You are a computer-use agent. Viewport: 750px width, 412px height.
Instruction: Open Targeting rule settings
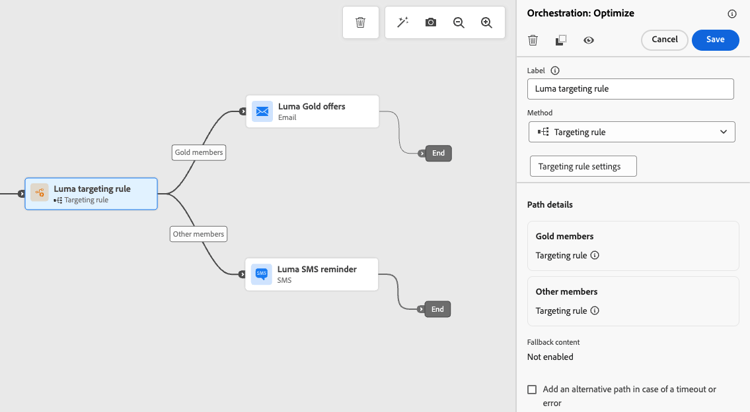point(583,166)
